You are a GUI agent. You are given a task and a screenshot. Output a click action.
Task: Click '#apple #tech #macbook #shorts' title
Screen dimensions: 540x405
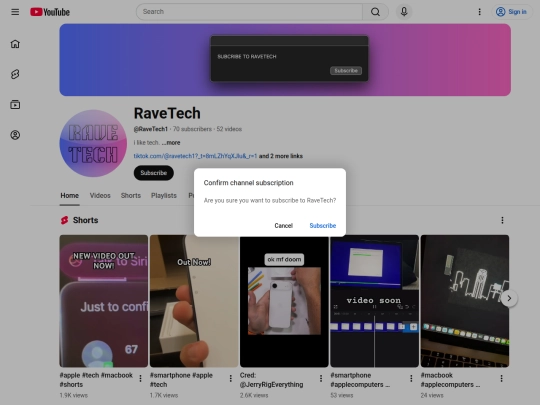coord(96,380)
